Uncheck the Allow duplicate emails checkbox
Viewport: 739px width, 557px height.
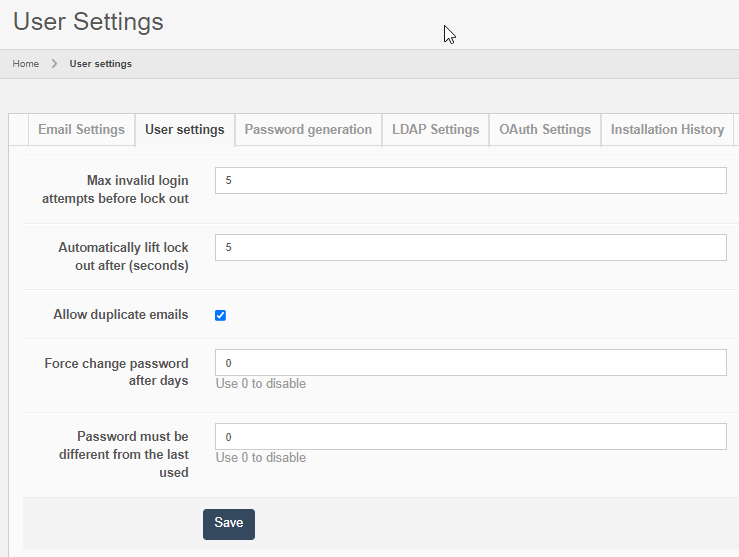pos(221,315)
